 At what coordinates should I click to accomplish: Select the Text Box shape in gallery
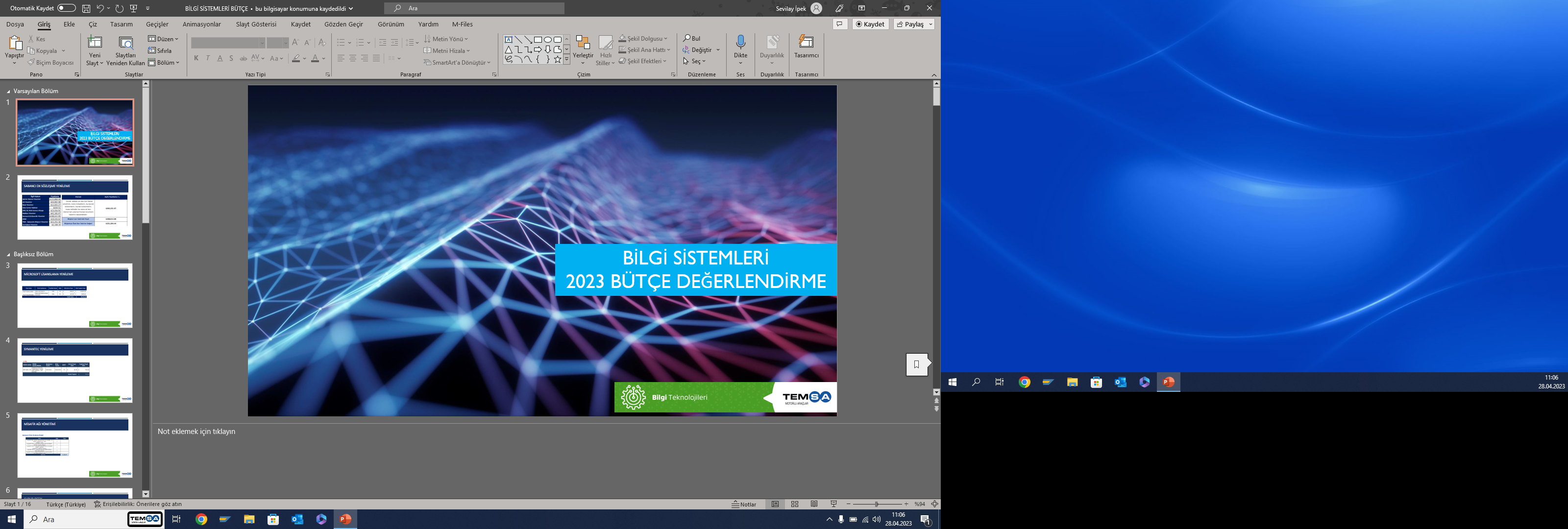pyautogui.click(x=508, y=40)
